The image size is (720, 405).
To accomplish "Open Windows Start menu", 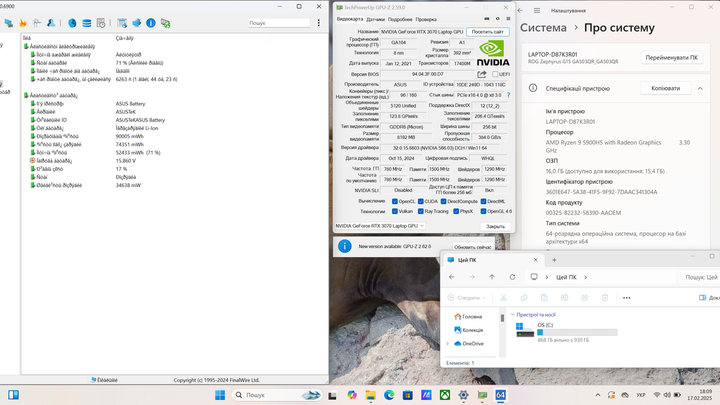I will pyautogui.click(x=220, y=394).
